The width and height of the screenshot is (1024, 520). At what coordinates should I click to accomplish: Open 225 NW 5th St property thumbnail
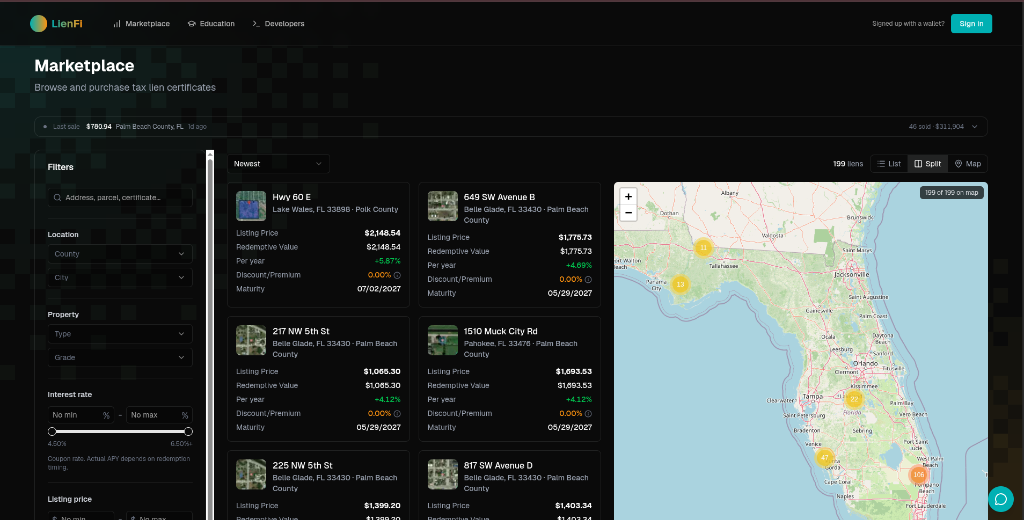point(251,474)
